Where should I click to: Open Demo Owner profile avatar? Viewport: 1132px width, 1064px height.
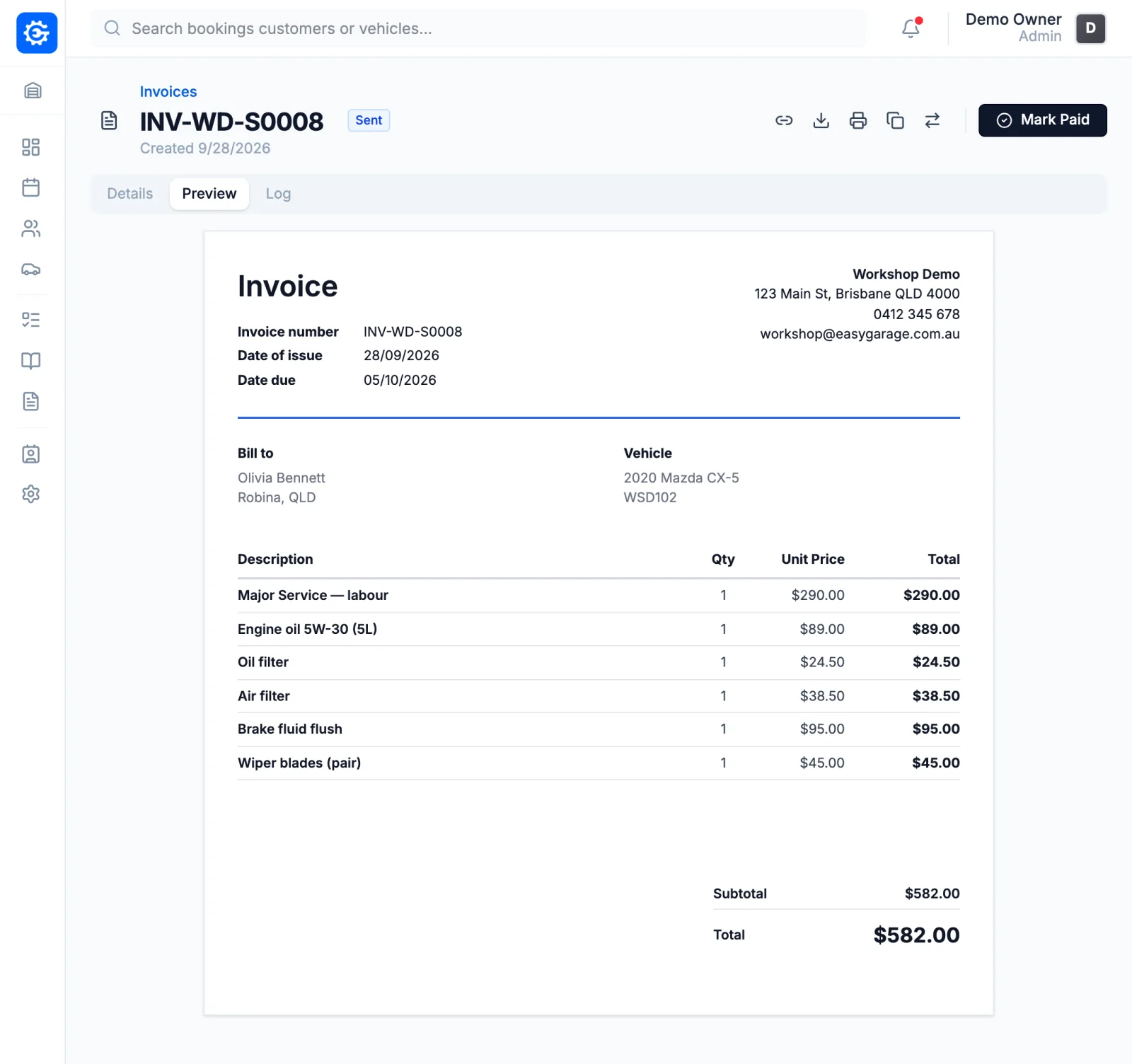click(x=1091, y=28)
